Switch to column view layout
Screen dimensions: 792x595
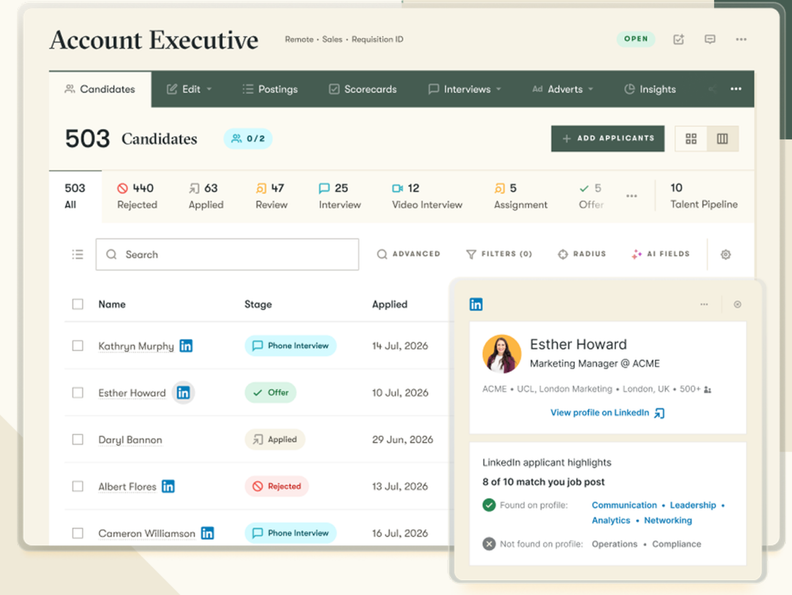click(x=722, y=138)
